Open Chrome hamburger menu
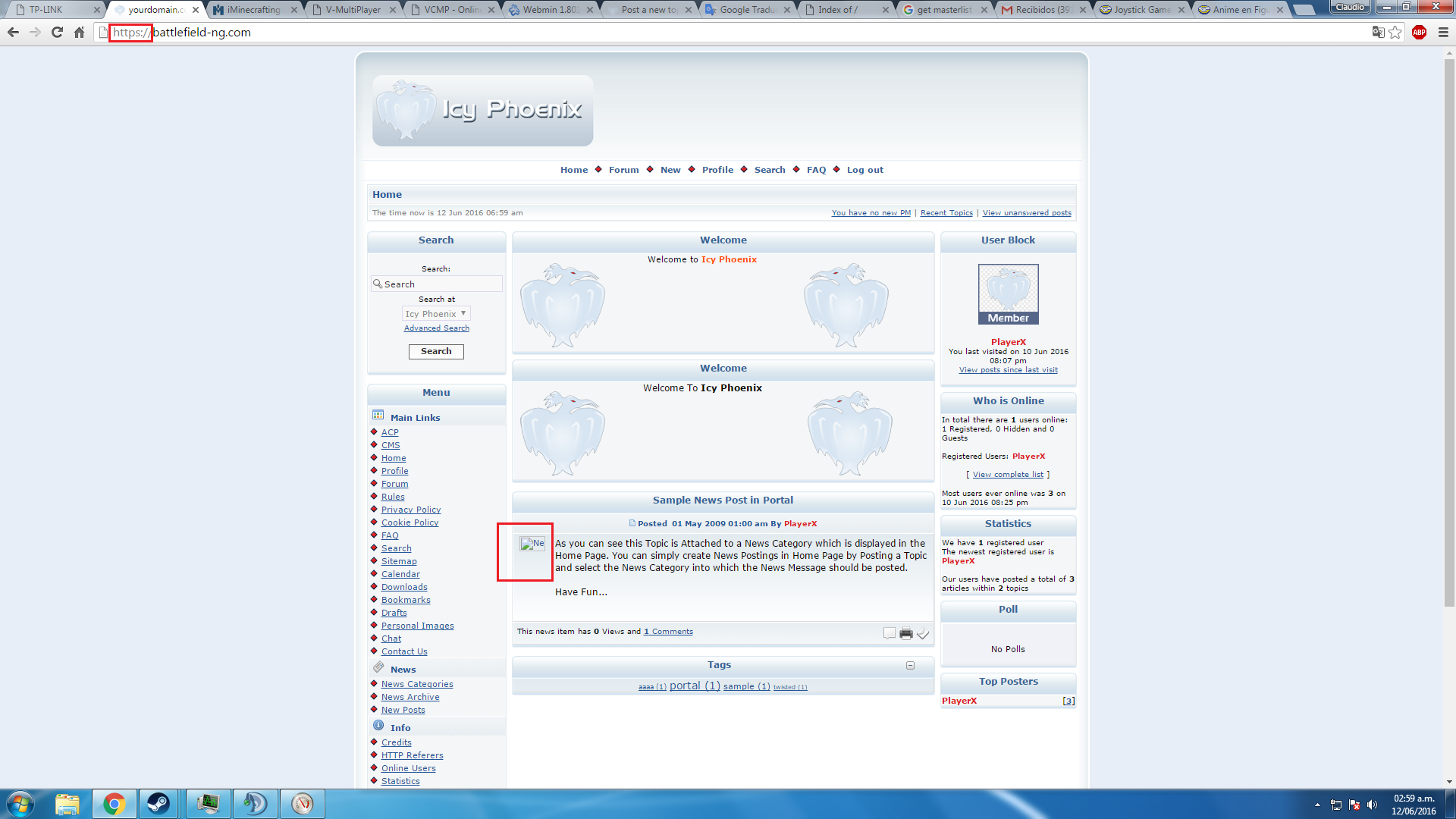1456x819 pixels. click(1443, 33)
